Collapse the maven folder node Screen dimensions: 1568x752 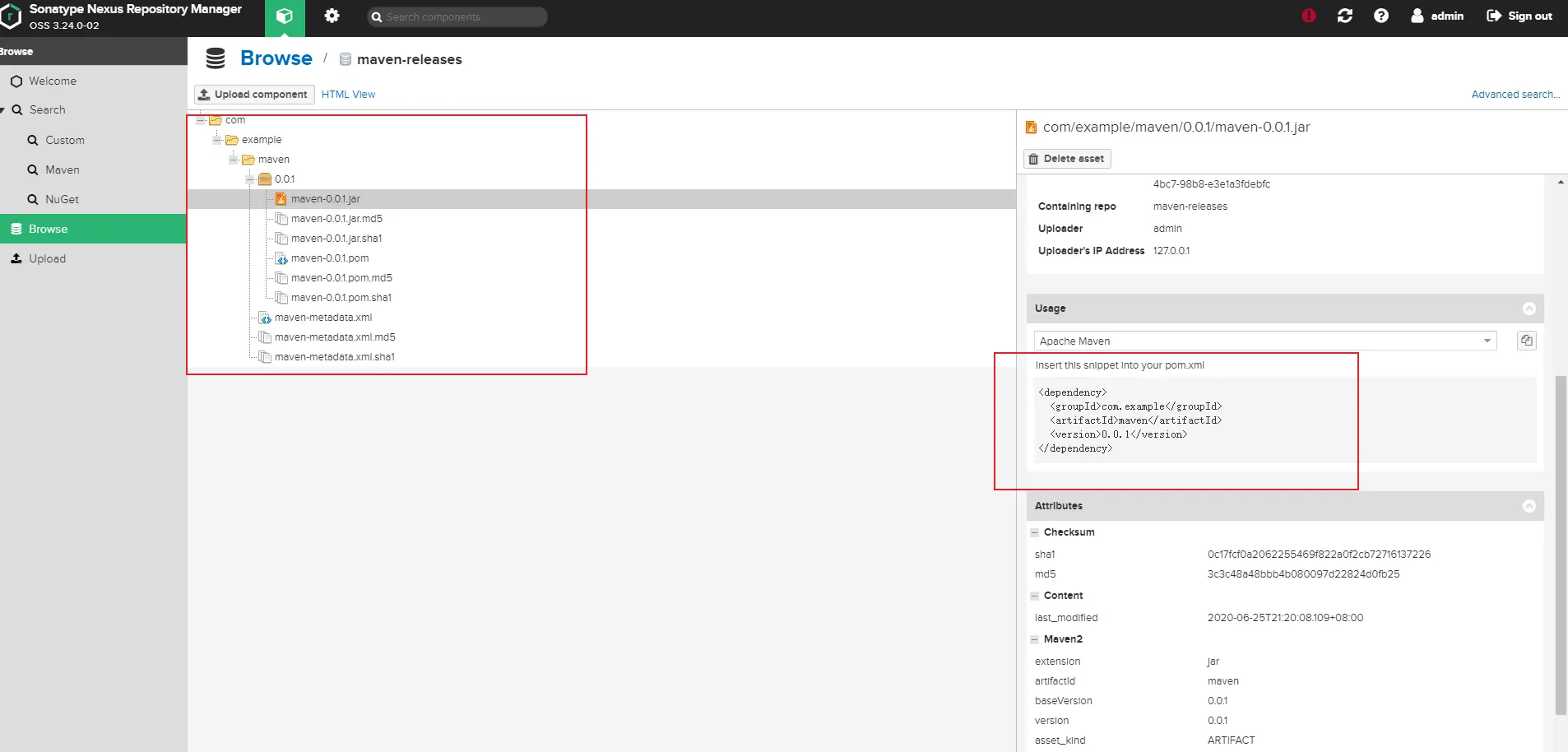[234, 160]
